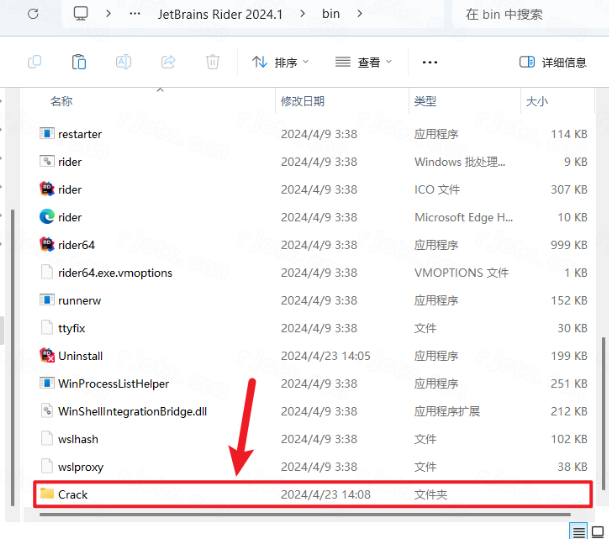Click the 307 KB size cell
The width and height of the screenshot is (609, 539).
tap(569, 190)
